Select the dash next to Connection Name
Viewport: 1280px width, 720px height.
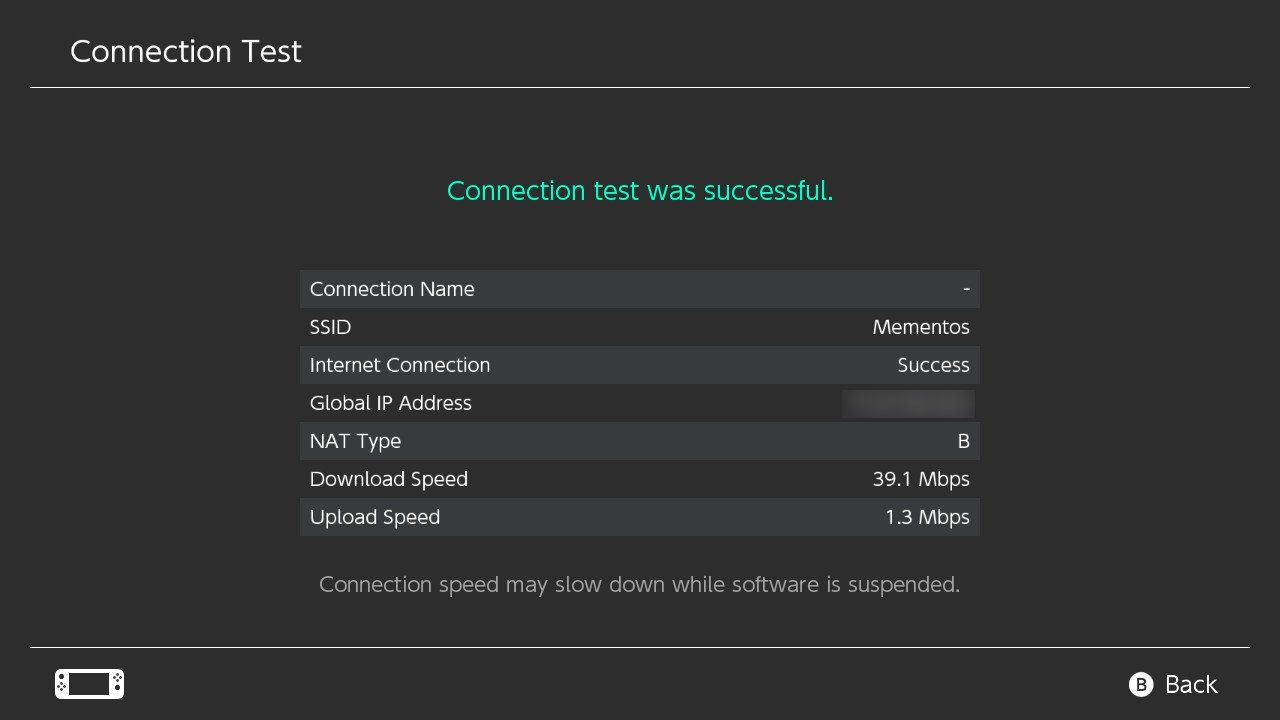coord(966,289)
